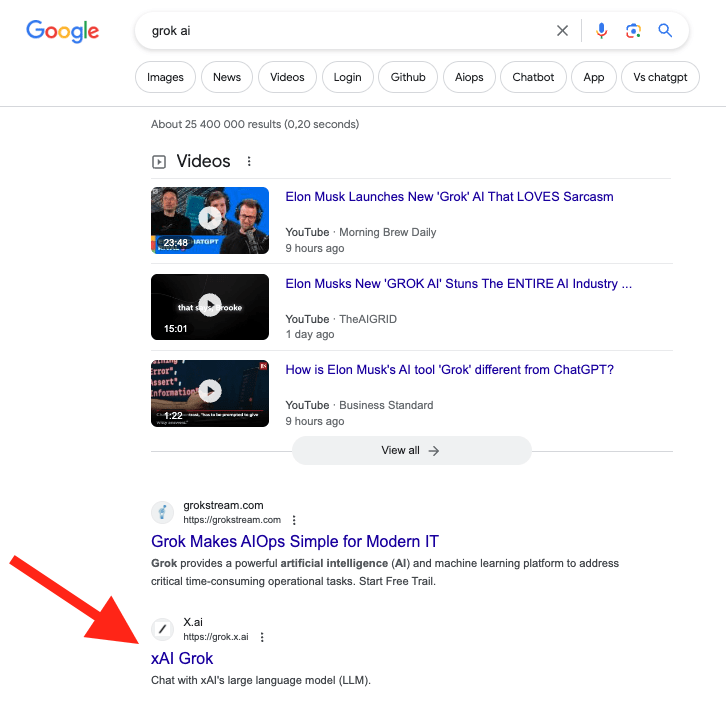Click 'YouTube · TheAIGRID' source text
This screenshot has width=726, height=713.
(341, 319)
